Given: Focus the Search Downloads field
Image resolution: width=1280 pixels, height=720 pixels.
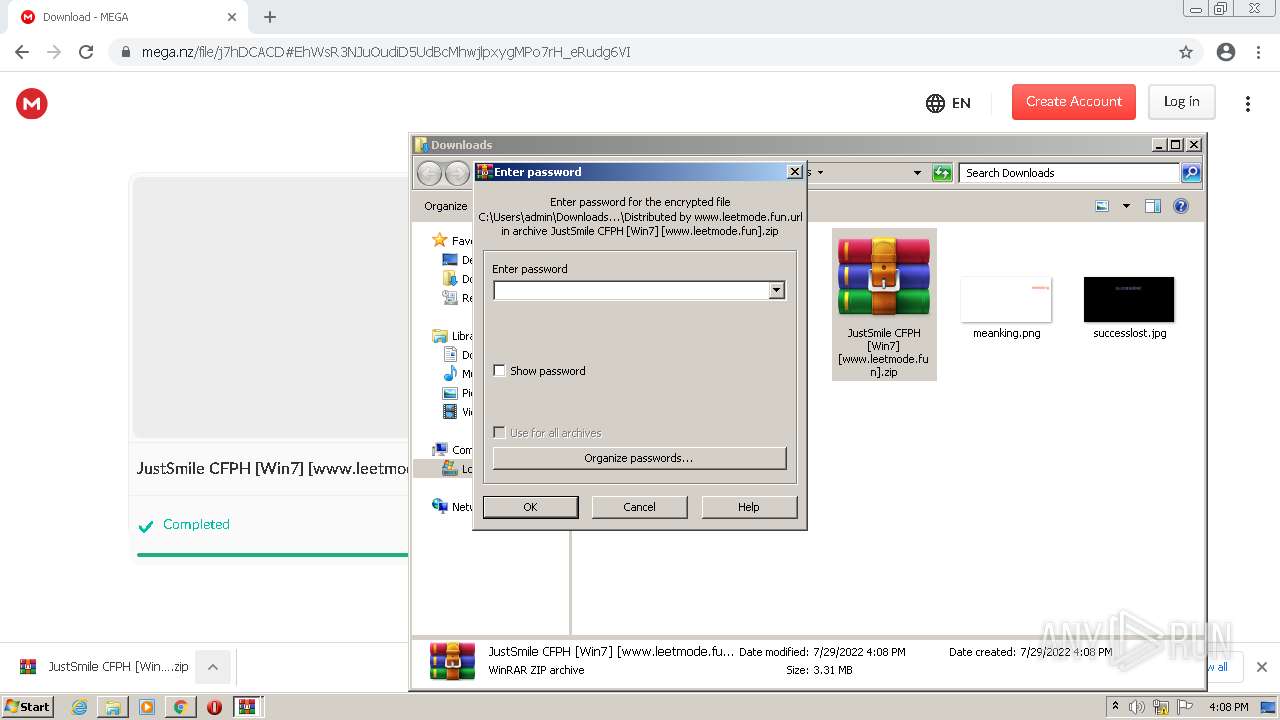Looking at the screenshot, I should coord(1069,173).
